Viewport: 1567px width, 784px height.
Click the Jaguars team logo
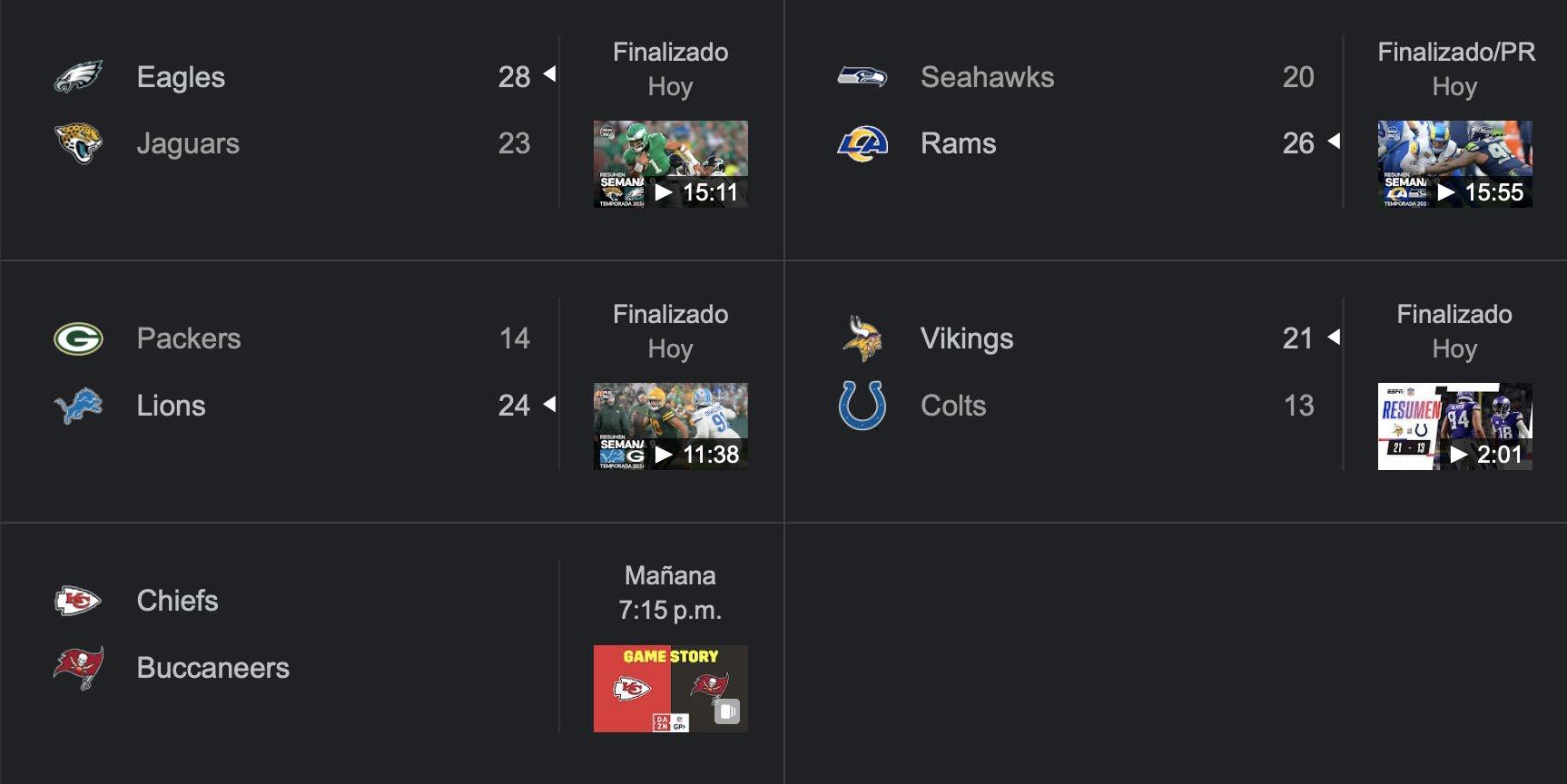[78, 143]
